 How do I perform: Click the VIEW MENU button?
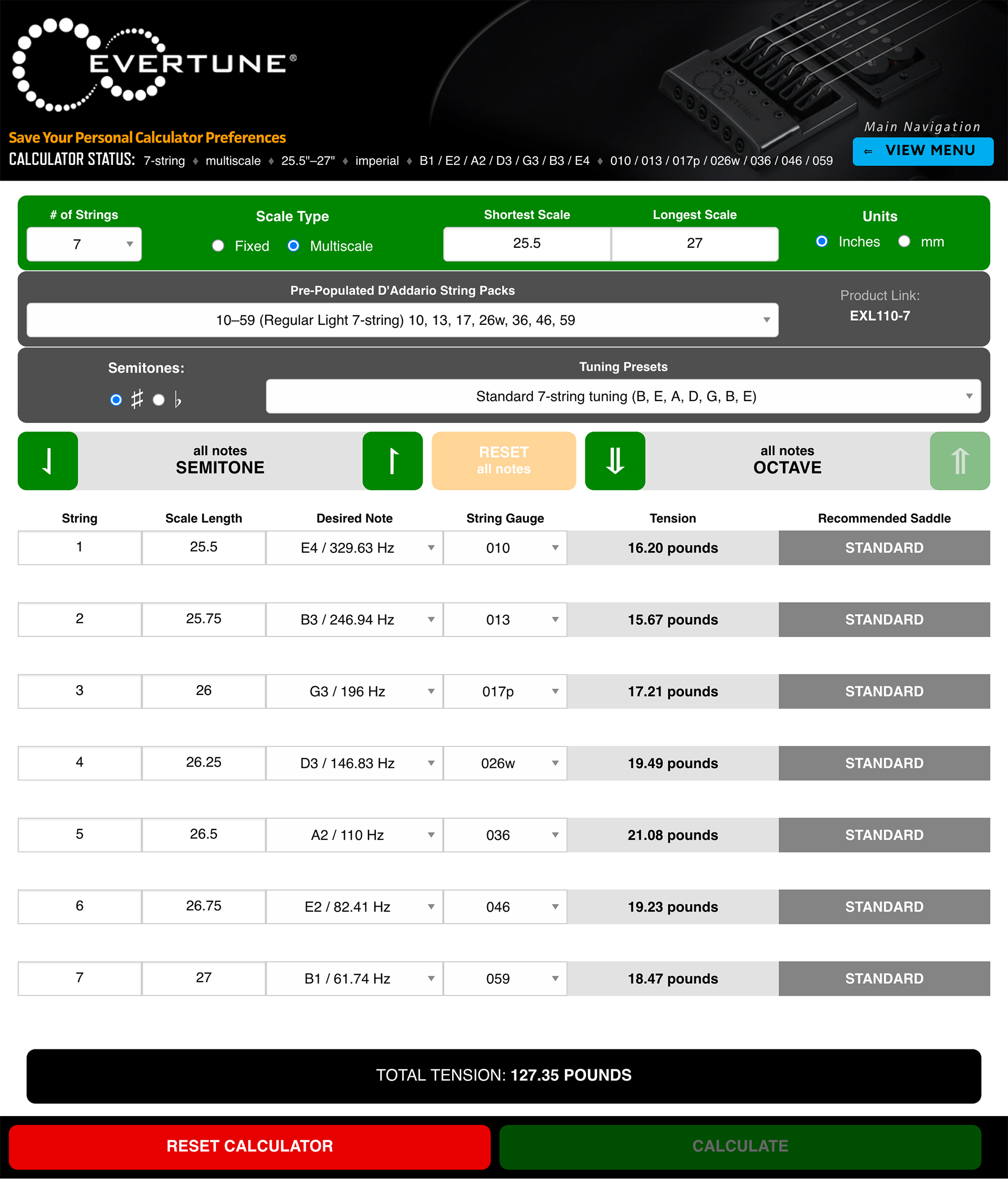click(922, 151)
